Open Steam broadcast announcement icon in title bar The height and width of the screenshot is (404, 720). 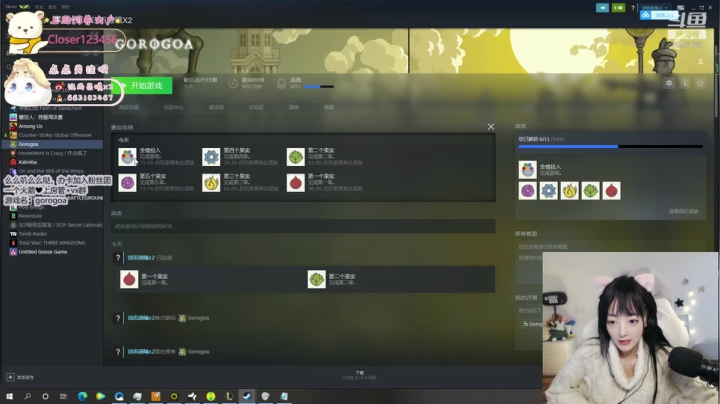[602, 8]
